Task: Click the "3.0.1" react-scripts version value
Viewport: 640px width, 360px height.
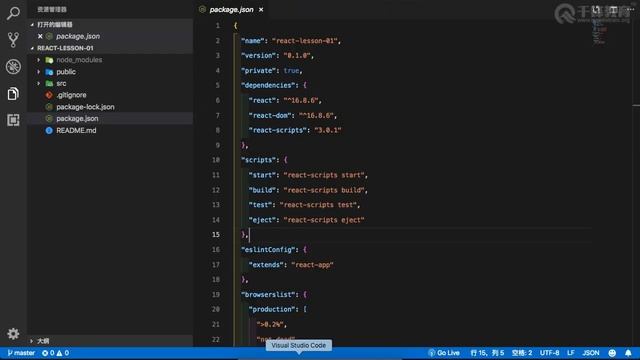Action: pos(328,130)
